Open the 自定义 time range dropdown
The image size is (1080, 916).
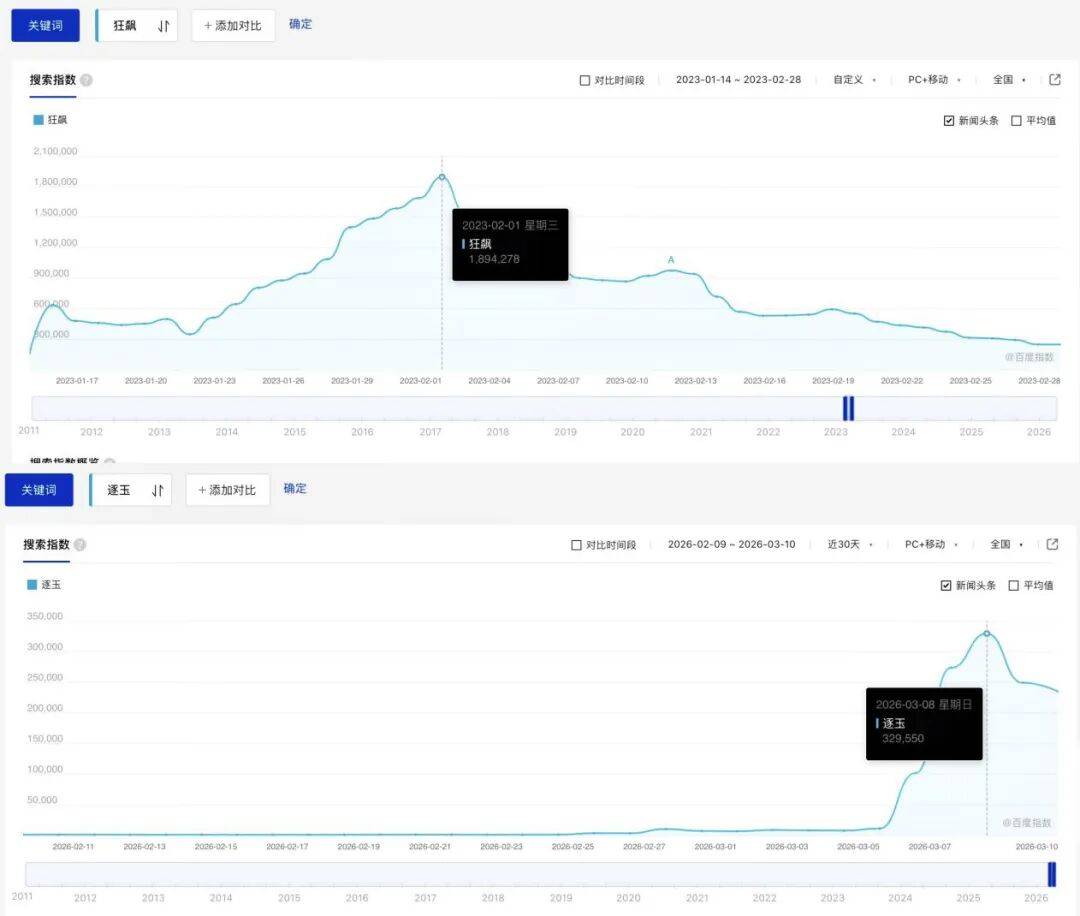tap(854, 80)
